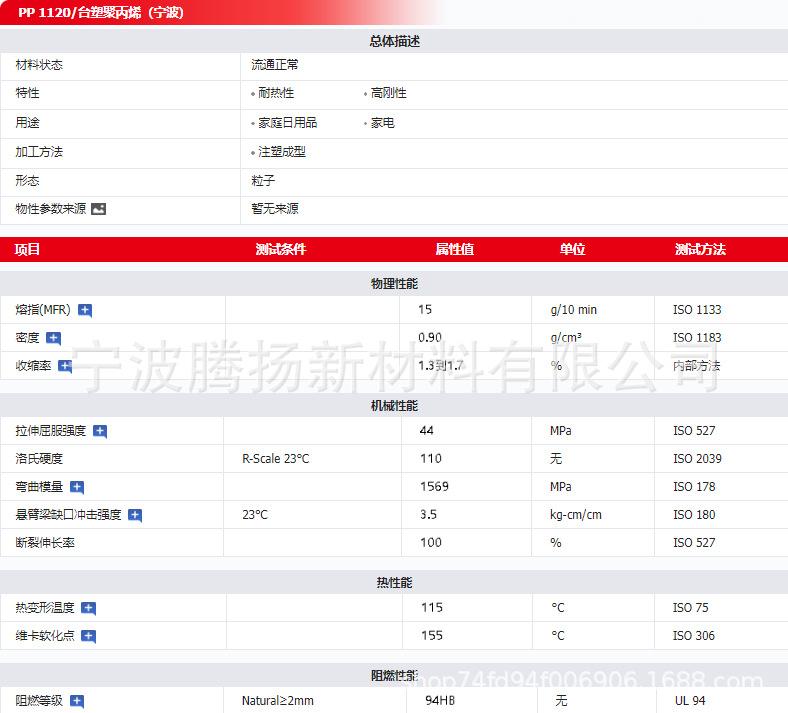
Task: Click the 属性值 column header
Action: point(454,249)
